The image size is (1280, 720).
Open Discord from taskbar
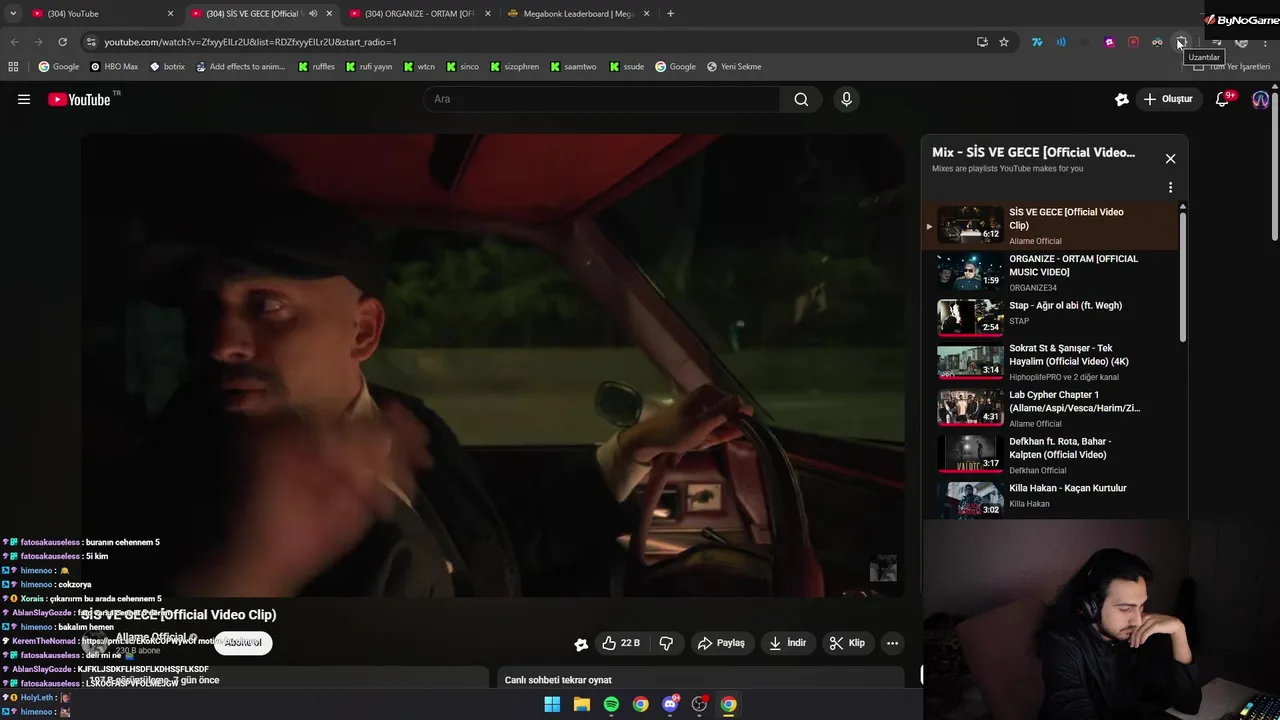[670, 704]
